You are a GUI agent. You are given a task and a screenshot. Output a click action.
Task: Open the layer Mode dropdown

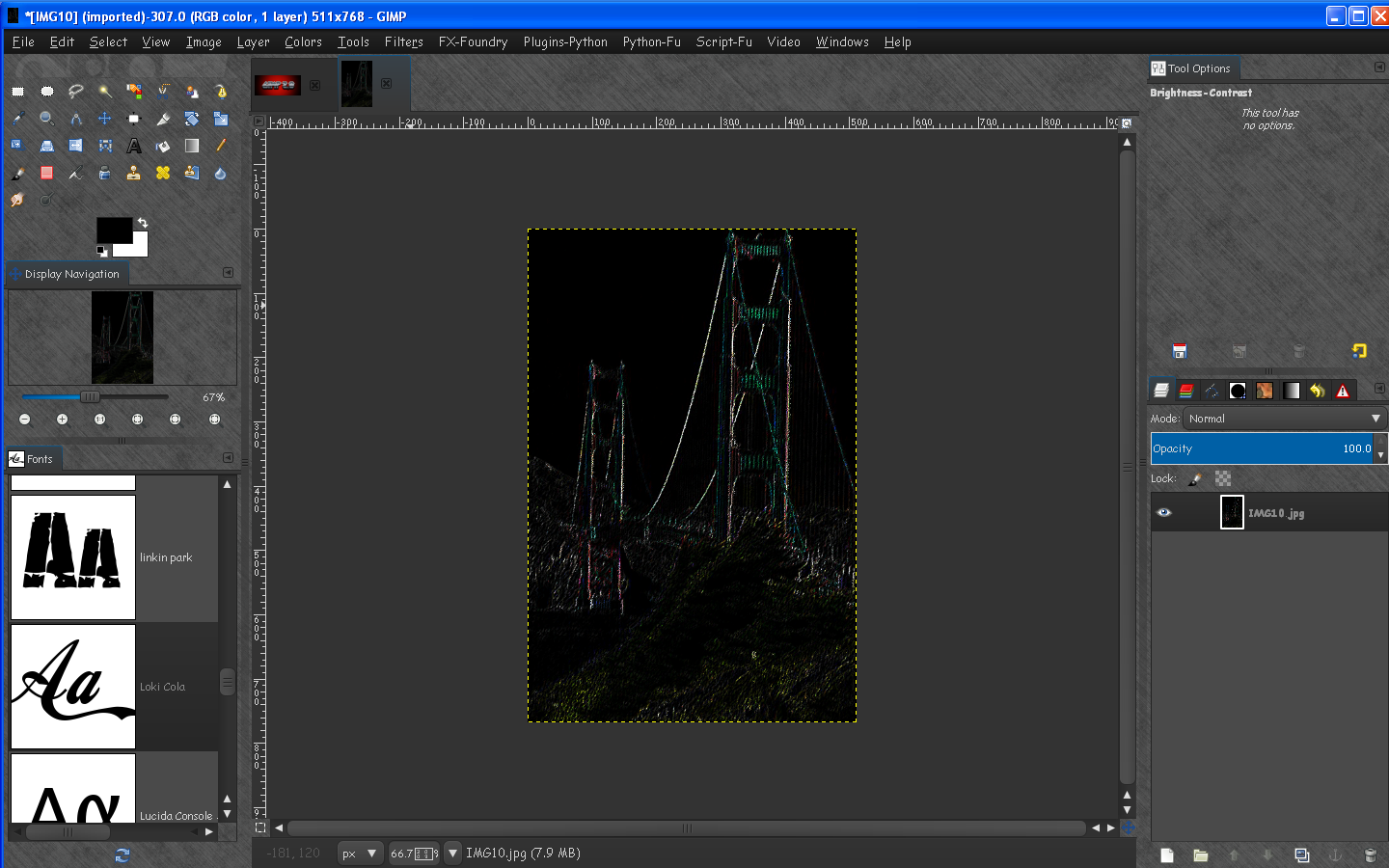[1284, 419]
